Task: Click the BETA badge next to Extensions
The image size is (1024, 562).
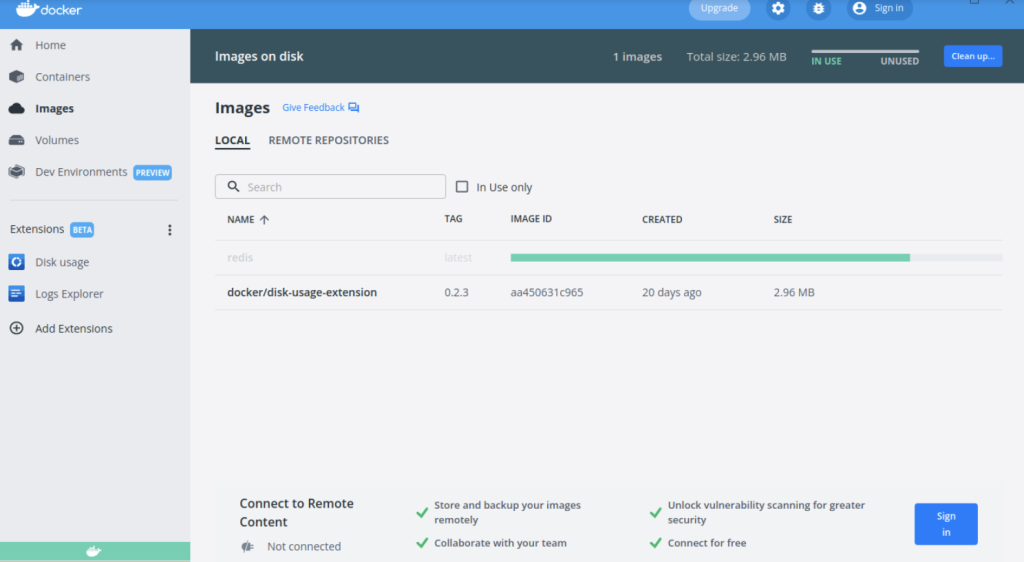Action: pyautogui.click(x=82, y=230)
